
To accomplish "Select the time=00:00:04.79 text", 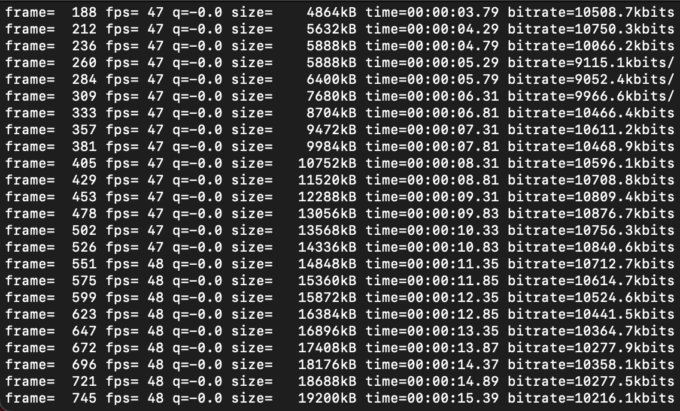I will 432,46.
